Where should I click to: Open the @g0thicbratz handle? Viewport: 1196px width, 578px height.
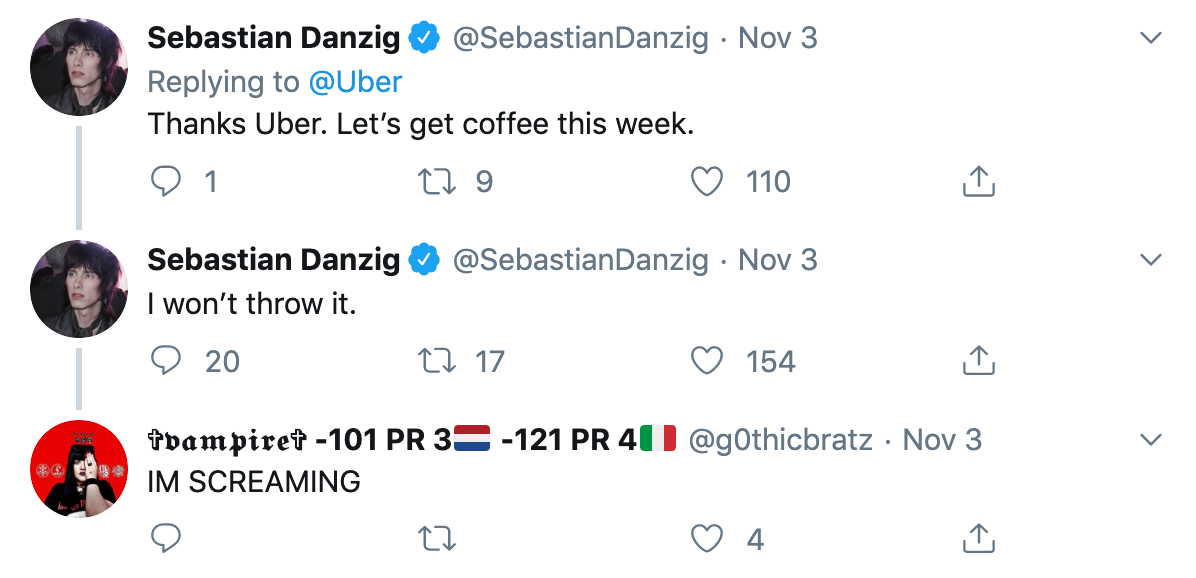coord(780,440)
